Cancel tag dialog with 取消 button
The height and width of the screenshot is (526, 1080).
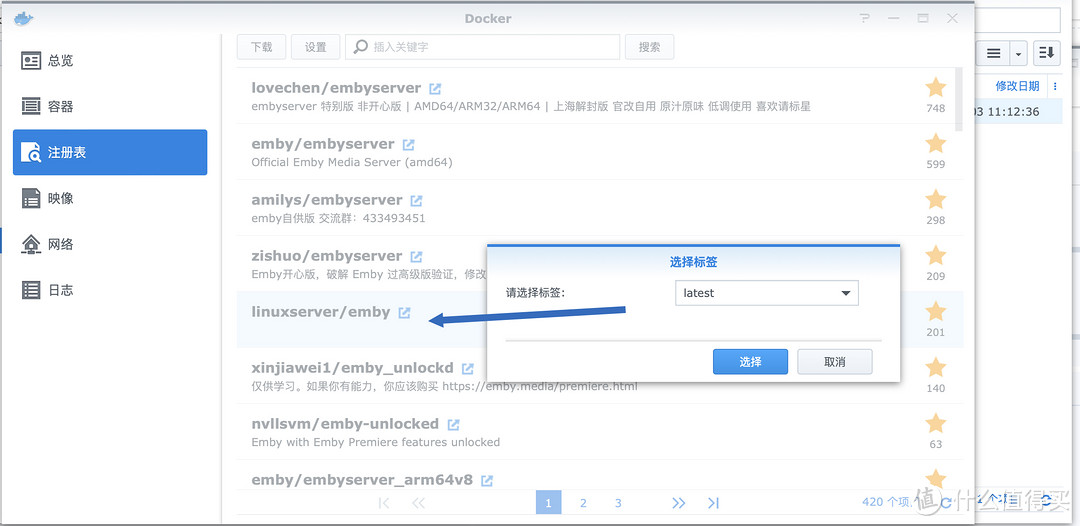point(835,361)
